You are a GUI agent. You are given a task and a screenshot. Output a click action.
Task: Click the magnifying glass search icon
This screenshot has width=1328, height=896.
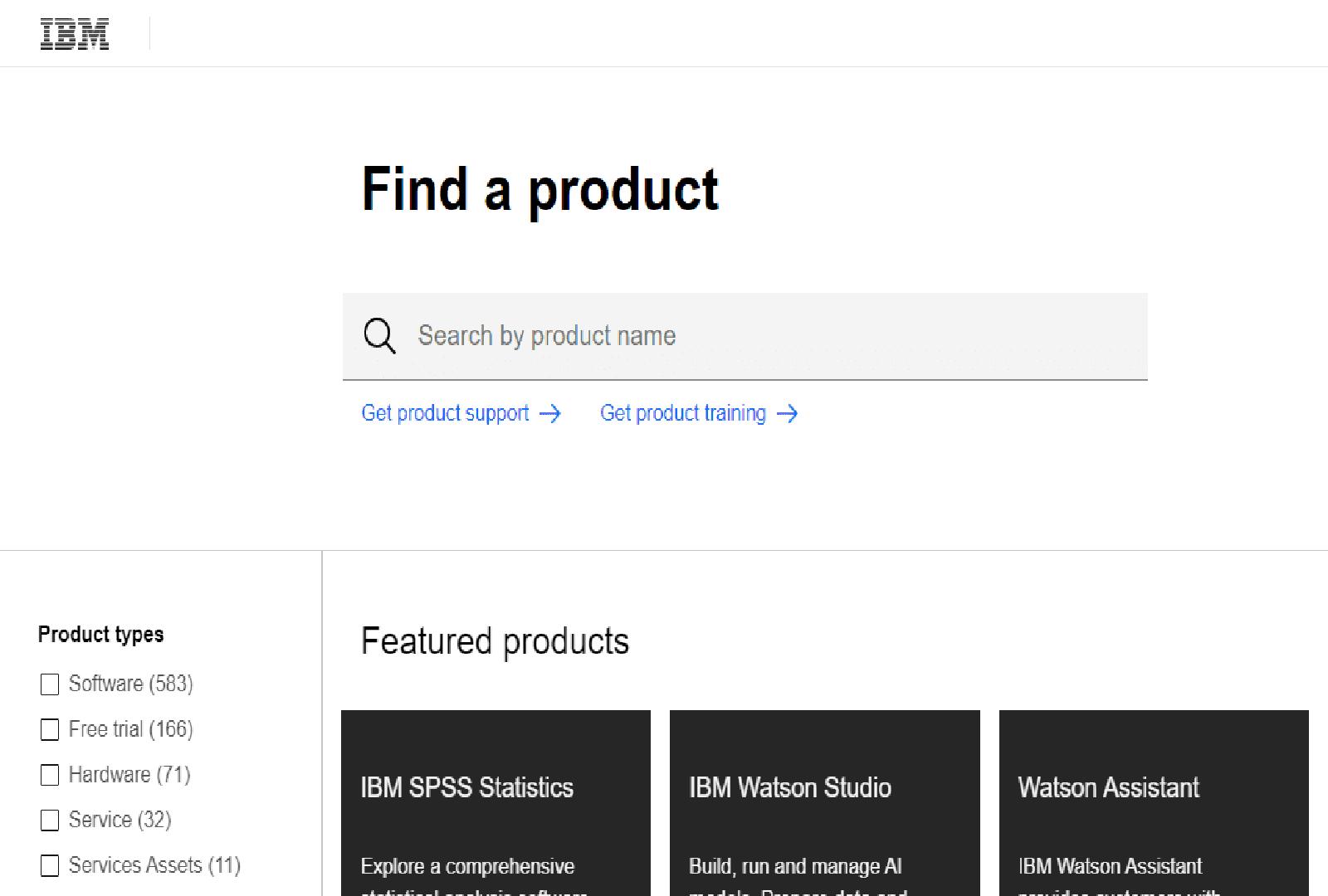[379, 336]
